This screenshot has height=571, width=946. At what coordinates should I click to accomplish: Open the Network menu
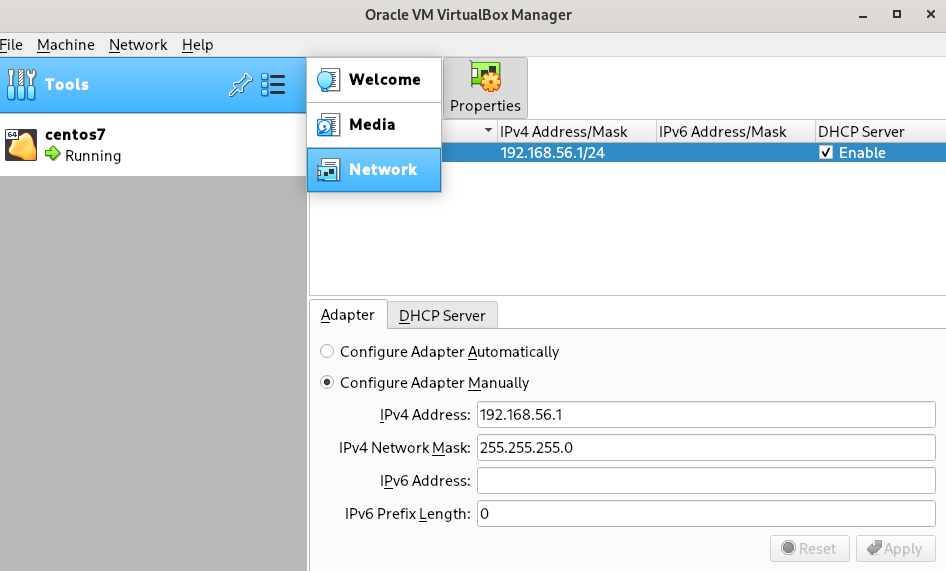[x=138, y=45]
